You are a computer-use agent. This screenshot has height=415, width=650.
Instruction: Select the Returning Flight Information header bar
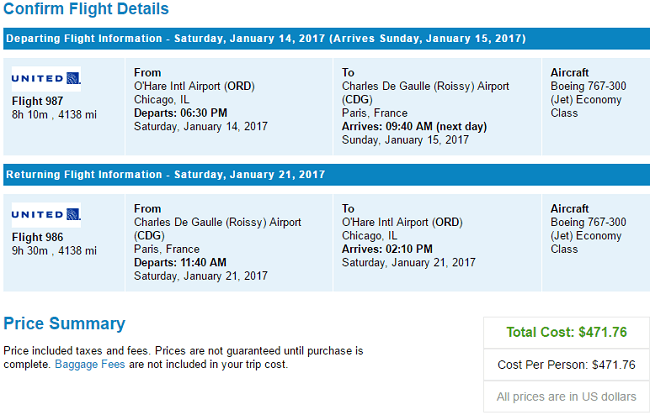click(x=327, y=175)
